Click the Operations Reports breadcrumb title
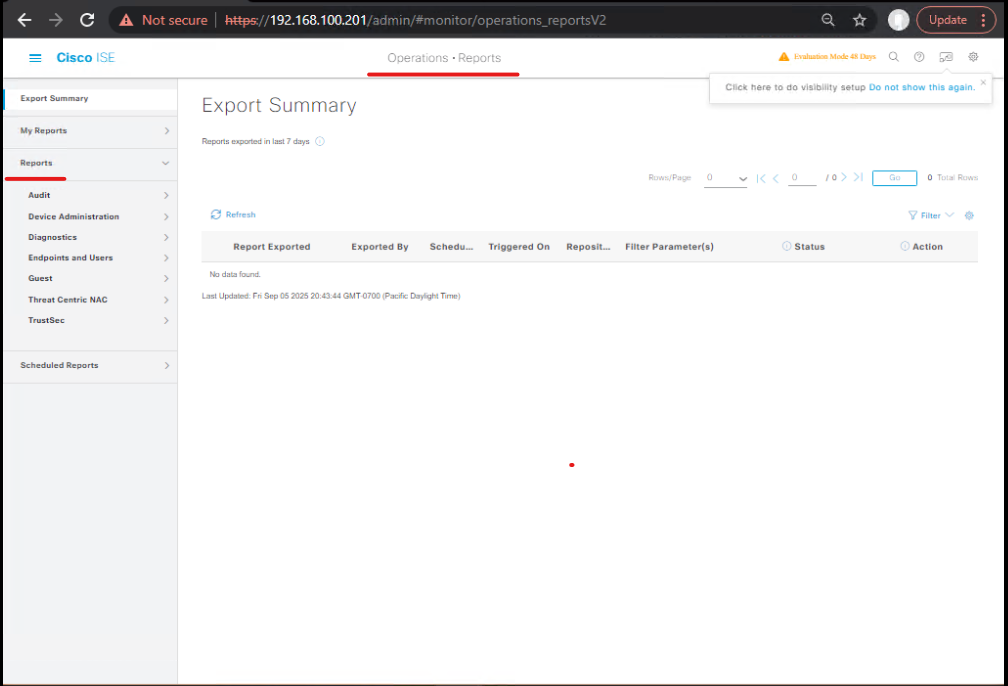 tap(444, 58)
